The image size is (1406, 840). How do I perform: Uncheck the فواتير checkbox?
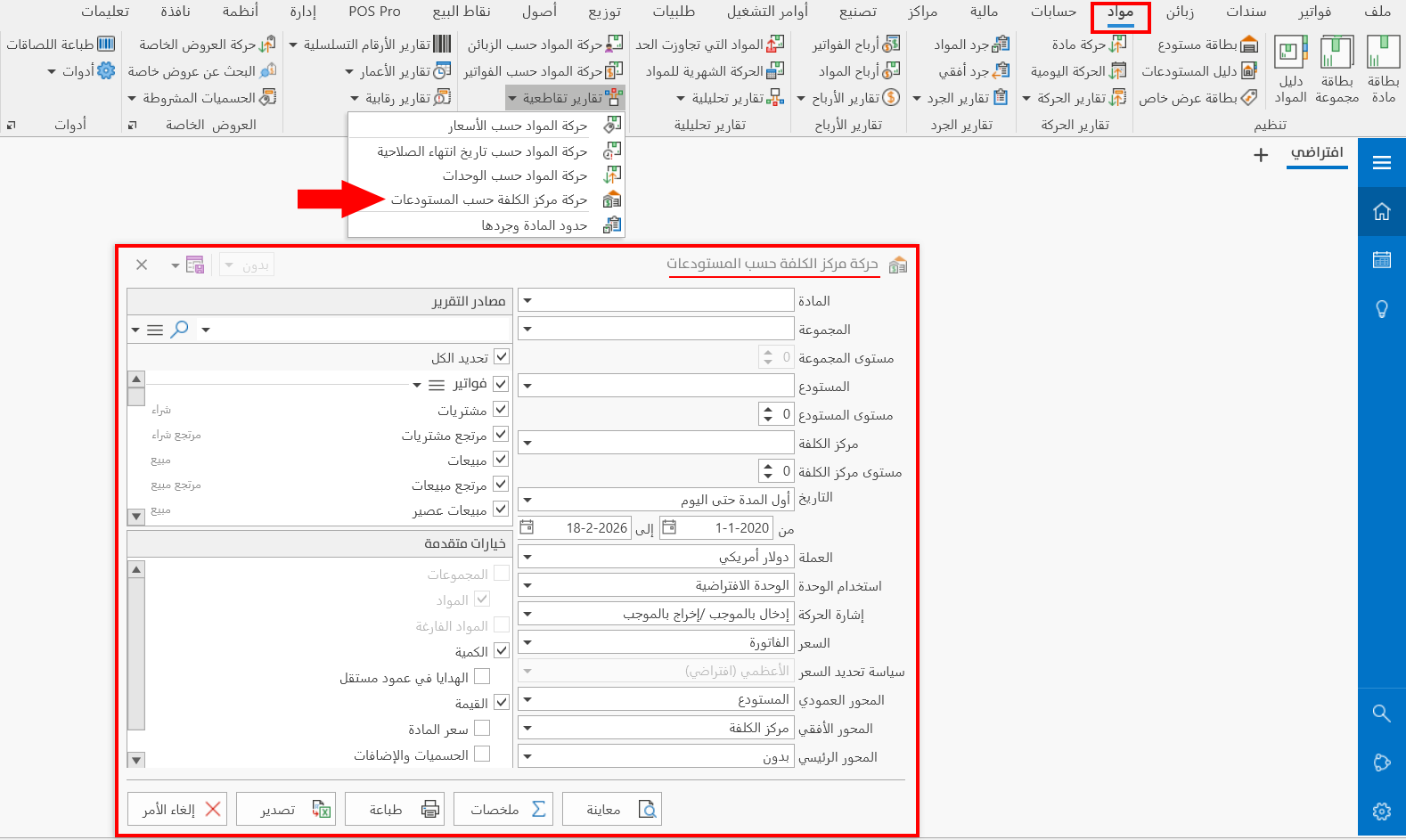coord(501,384)
